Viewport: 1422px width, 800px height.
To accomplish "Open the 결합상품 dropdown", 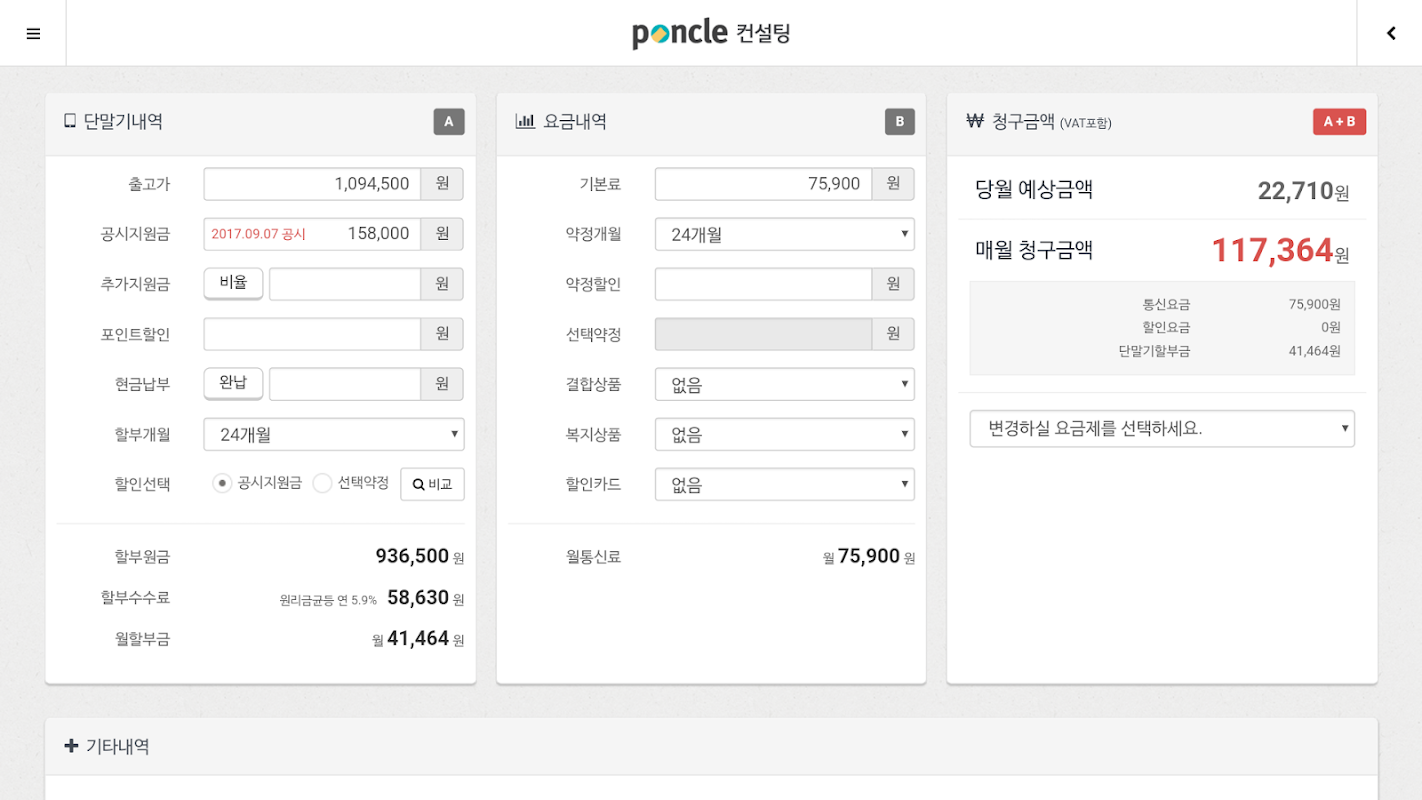I will [784, 384].
